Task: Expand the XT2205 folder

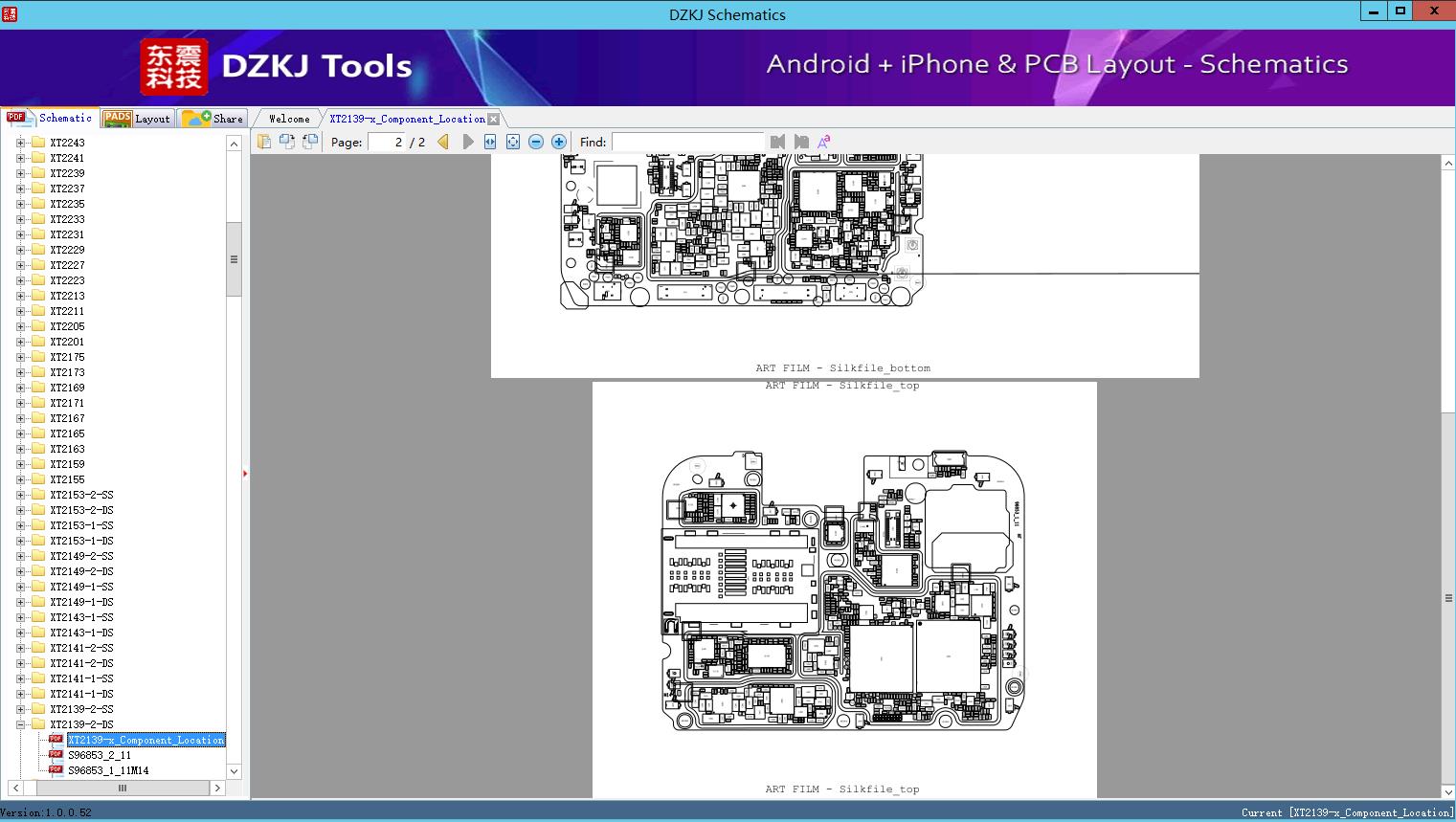Action: [x=21, y=326]
